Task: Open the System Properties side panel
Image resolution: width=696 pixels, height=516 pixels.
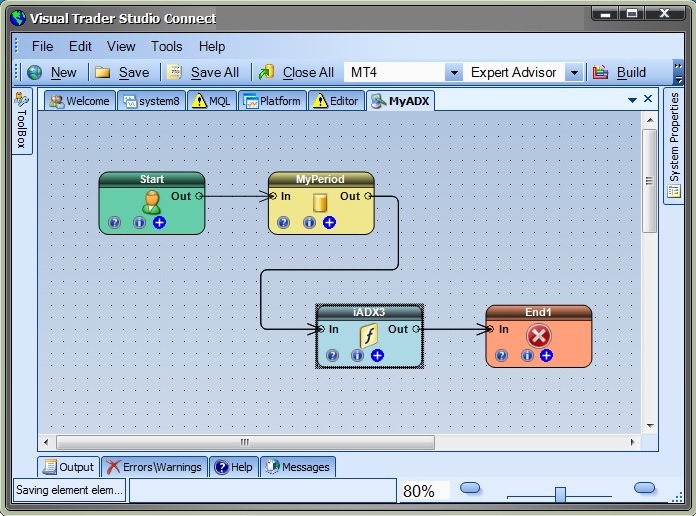Action: pyautogui.click(x=674, y=146)
